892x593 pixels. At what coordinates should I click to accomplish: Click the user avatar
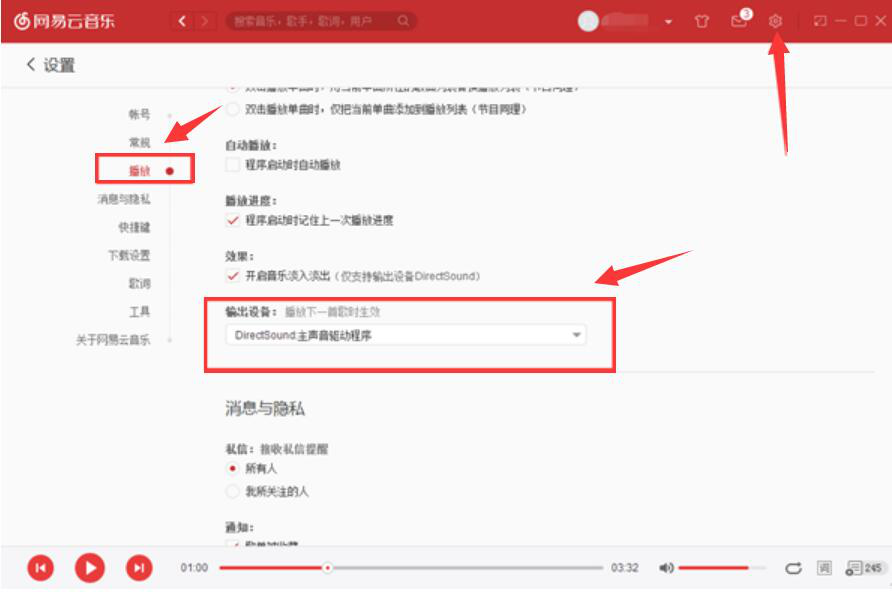[588, 21]
